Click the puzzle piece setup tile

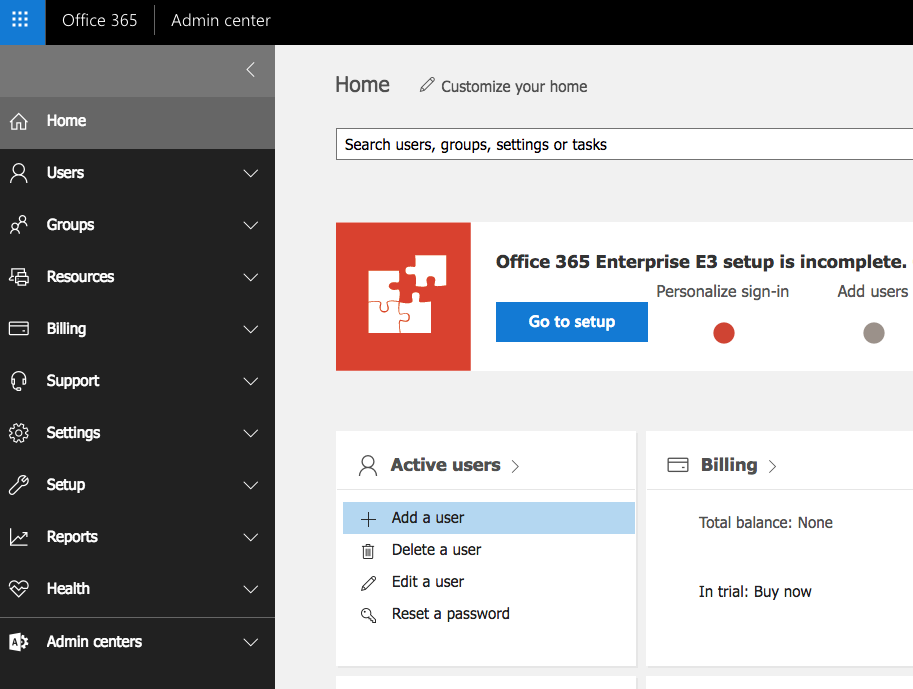point(404,296)
